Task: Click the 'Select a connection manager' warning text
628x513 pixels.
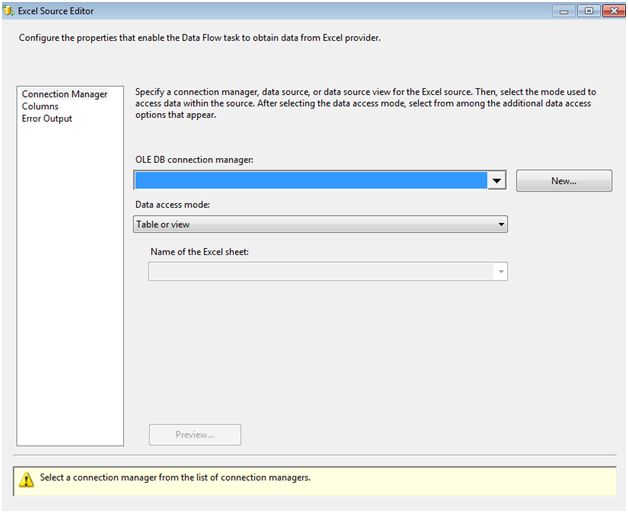Action: tap(175, 477)
